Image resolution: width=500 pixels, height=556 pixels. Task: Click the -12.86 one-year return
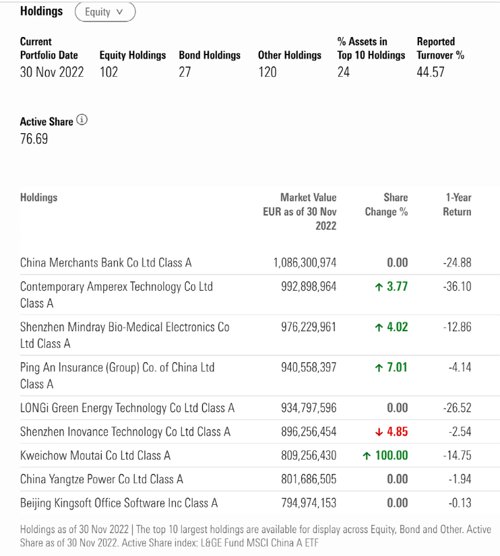tap(457, 327)
